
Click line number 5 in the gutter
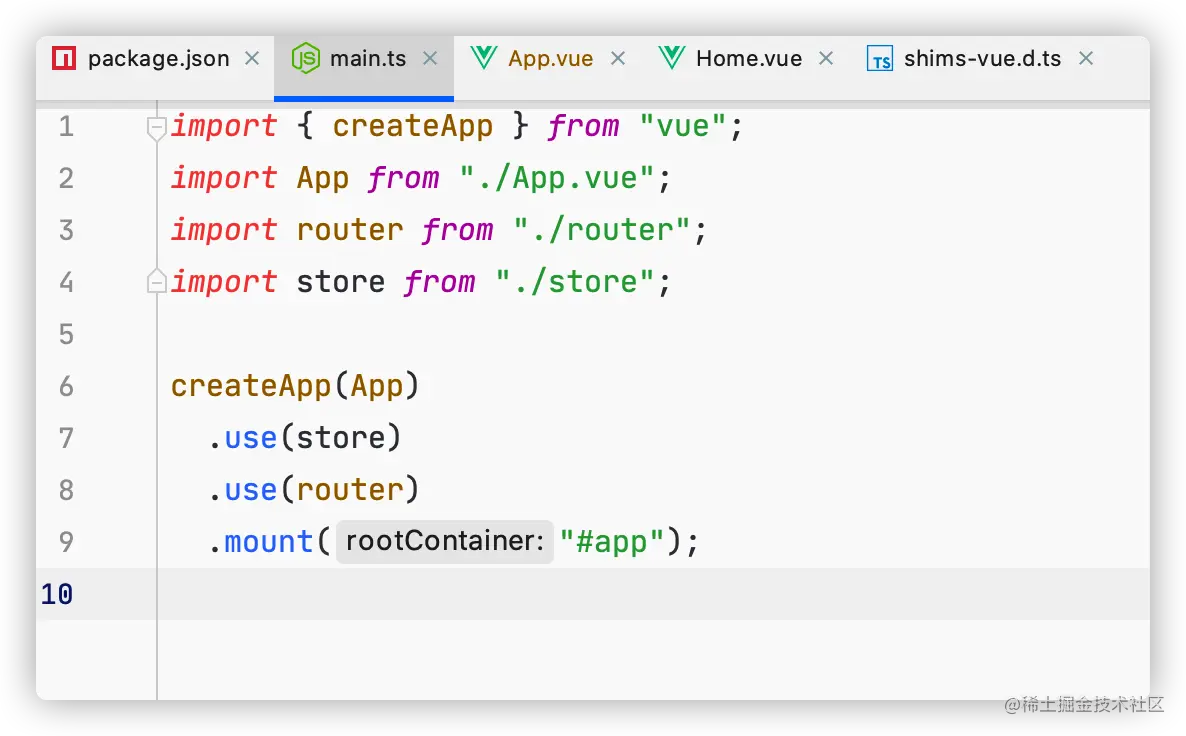(67, 334)
